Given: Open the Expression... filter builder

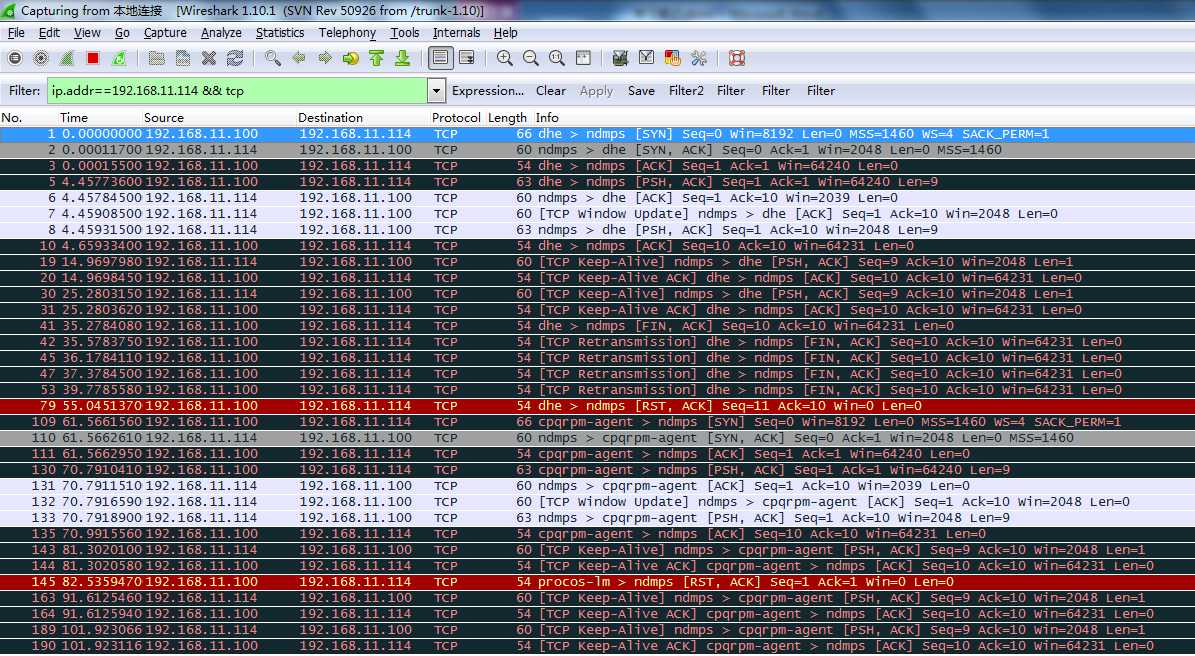Looking at the screenshot, I should (x=488, y=91).
